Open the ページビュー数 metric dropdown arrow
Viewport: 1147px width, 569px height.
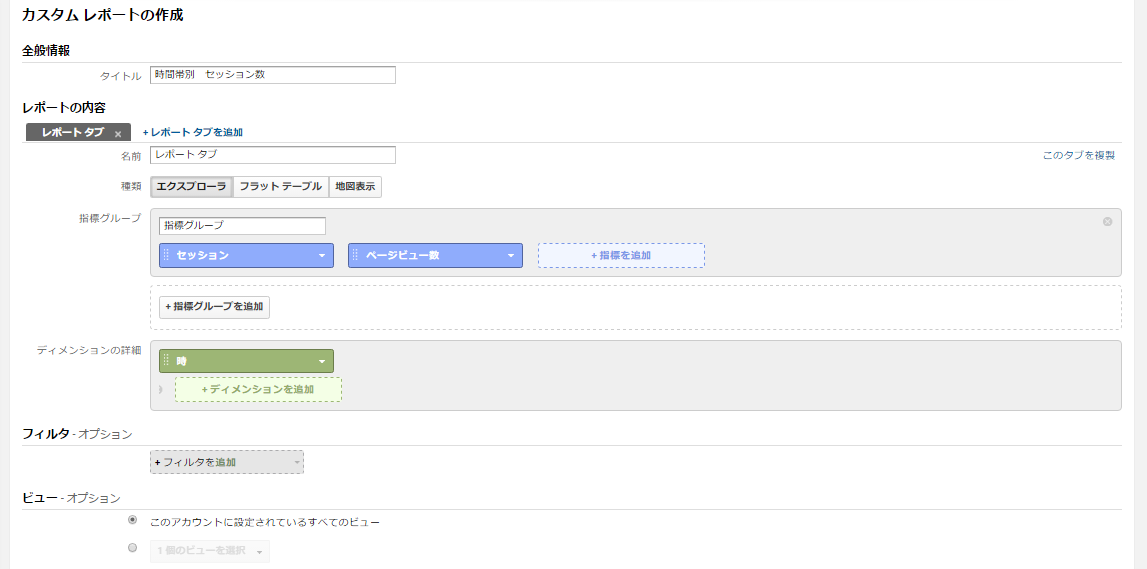(x=511, y=256)
